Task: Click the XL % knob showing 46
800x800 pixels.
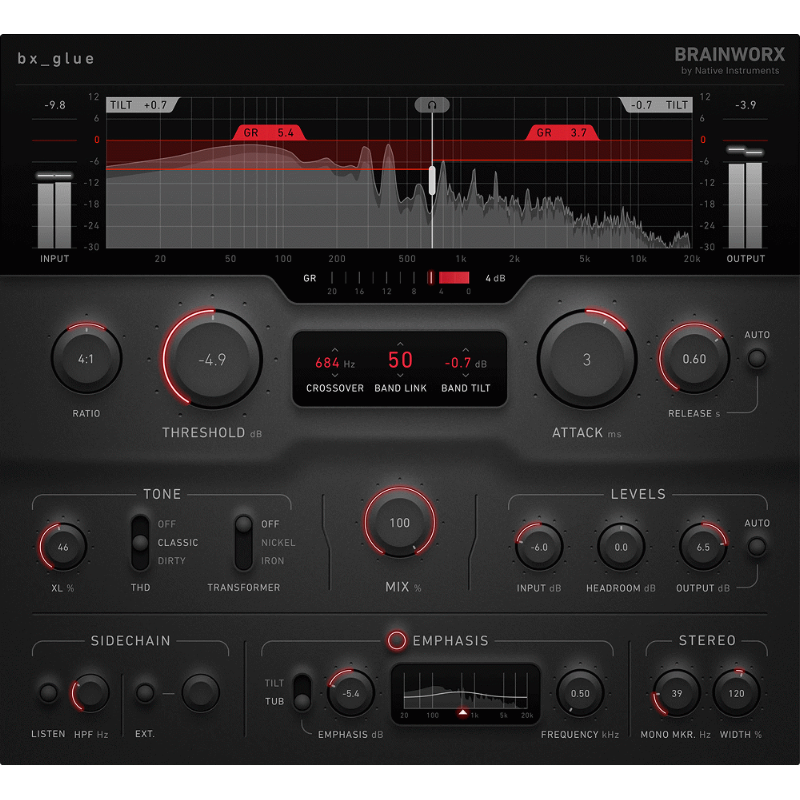Action: point(63,546)
